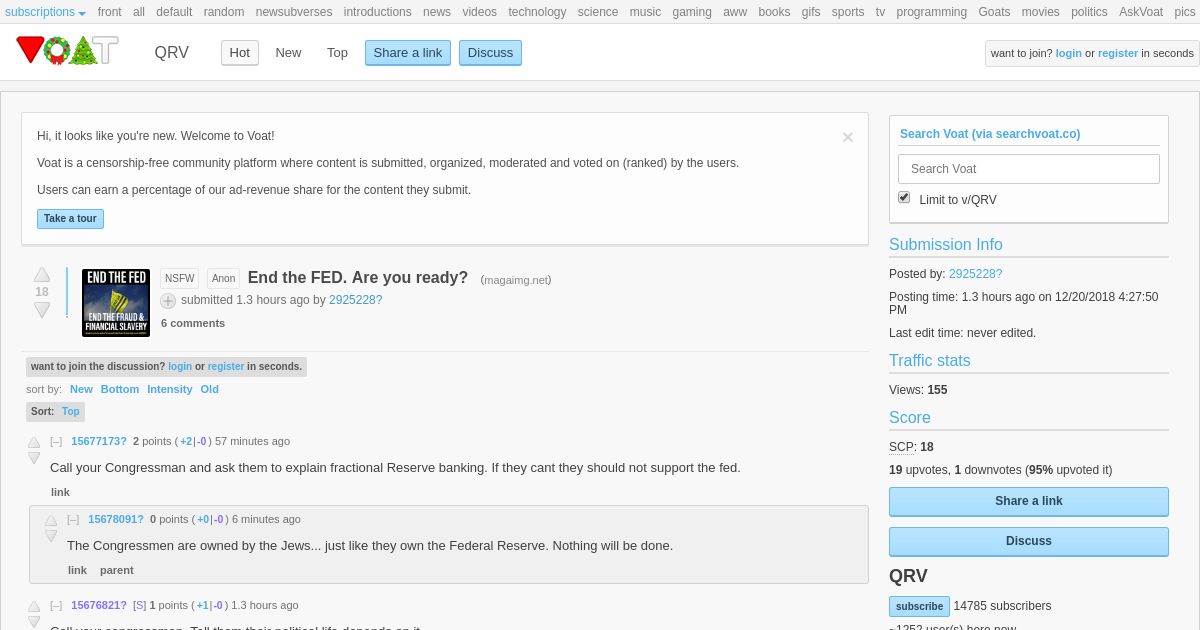Viewport: 1200px width, 630px height.
Task: Click register link in discussion prompt
Action: [226, 367]
